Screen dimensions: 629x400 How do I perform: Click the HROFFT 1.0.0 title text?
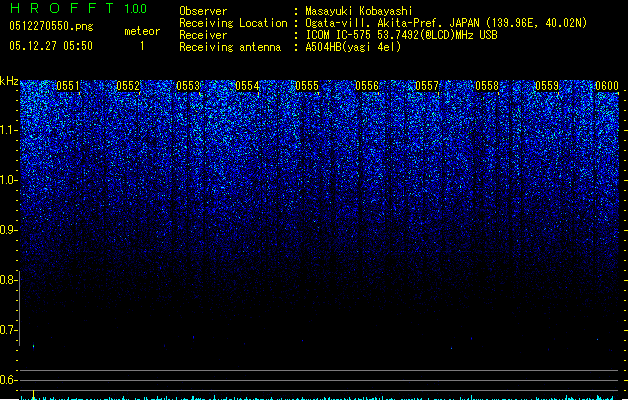point(78,8)
